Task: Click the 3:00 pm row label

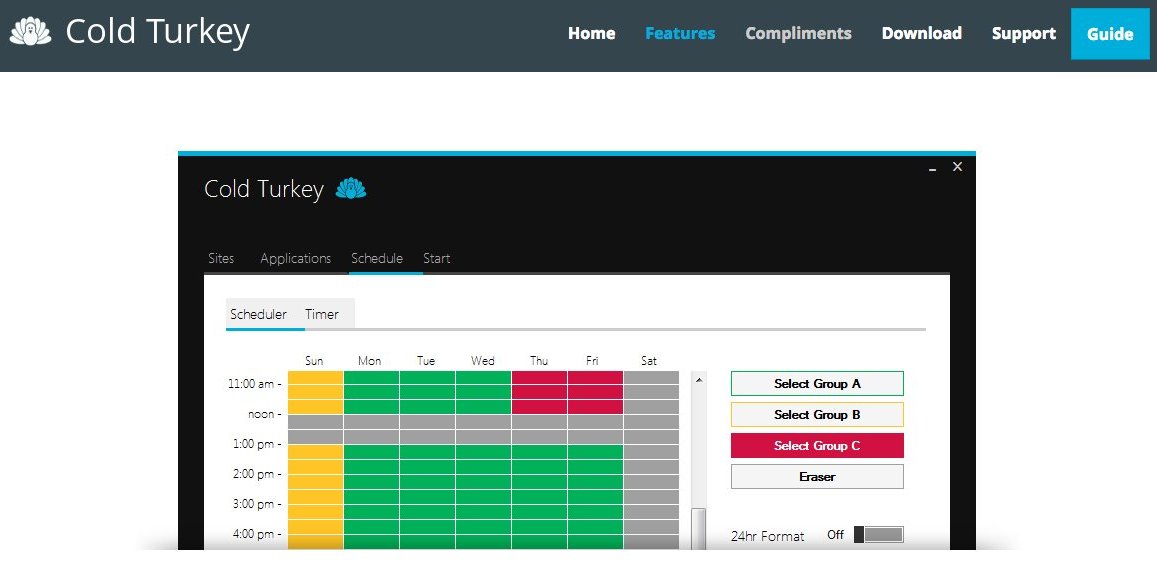Action: [x=258, y=504]
